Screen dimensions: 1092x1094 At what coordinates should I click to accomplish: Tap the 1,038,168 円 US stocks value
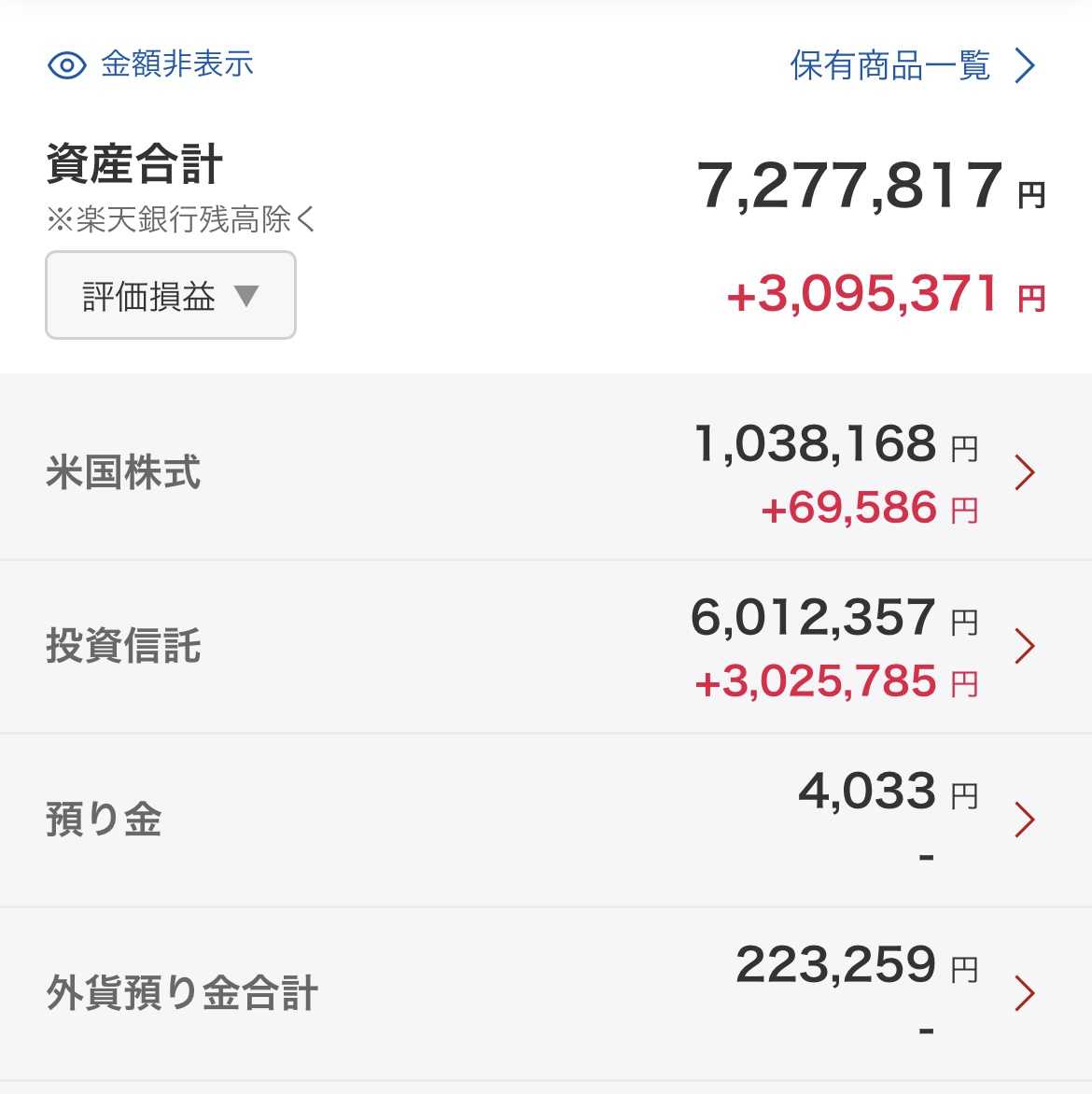pos(834,443)
